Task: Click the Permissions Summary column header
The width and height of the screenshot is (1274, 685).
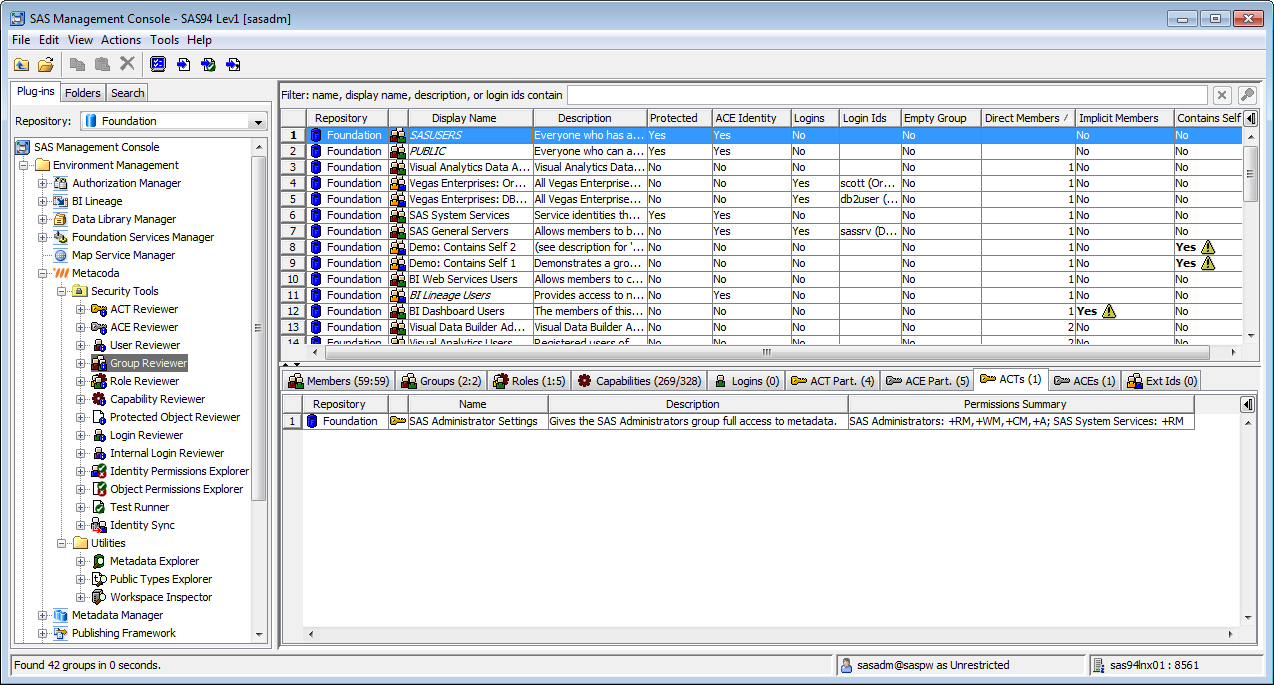Action: (1021, 404)
